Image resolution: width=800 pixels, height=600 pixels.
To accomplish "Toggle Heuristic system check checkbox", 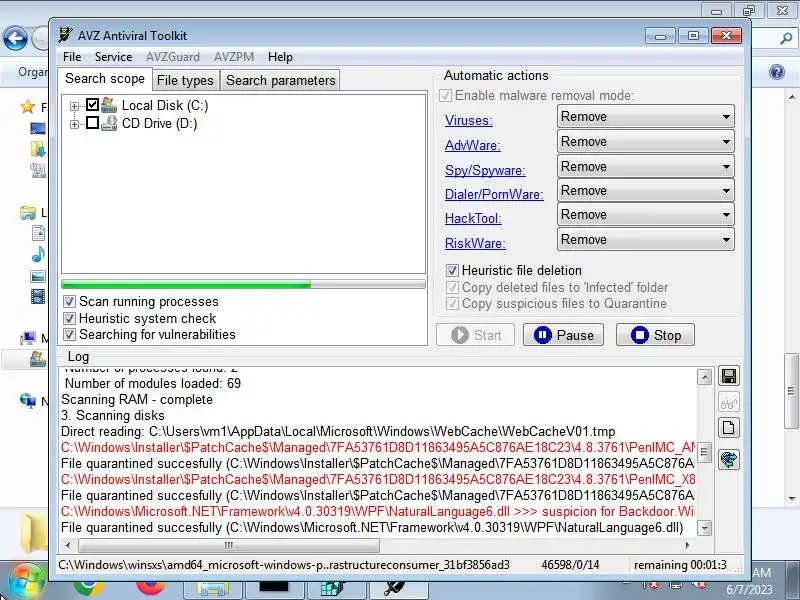I will (x=69, y=318).
